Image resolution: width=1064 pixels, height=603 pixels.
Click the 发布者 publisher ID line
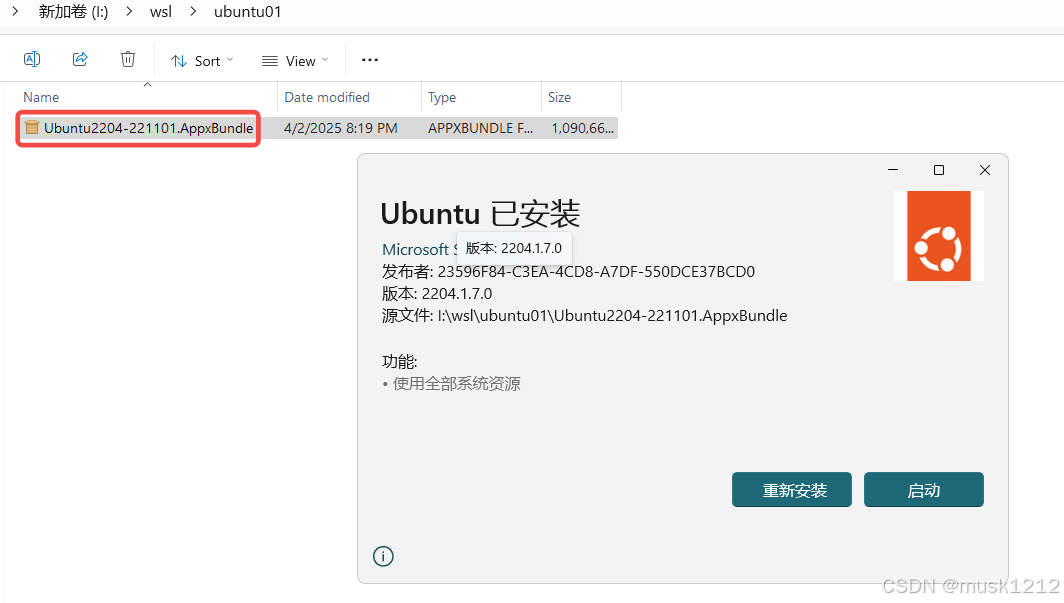[568, 272]
